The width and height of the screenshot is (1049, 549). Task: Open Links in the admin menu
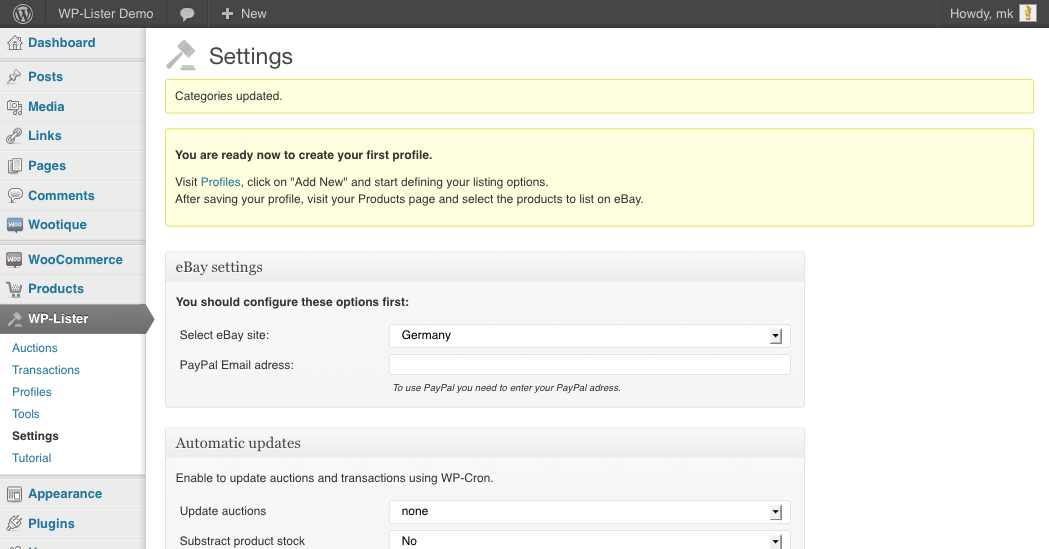pos(45,136)
